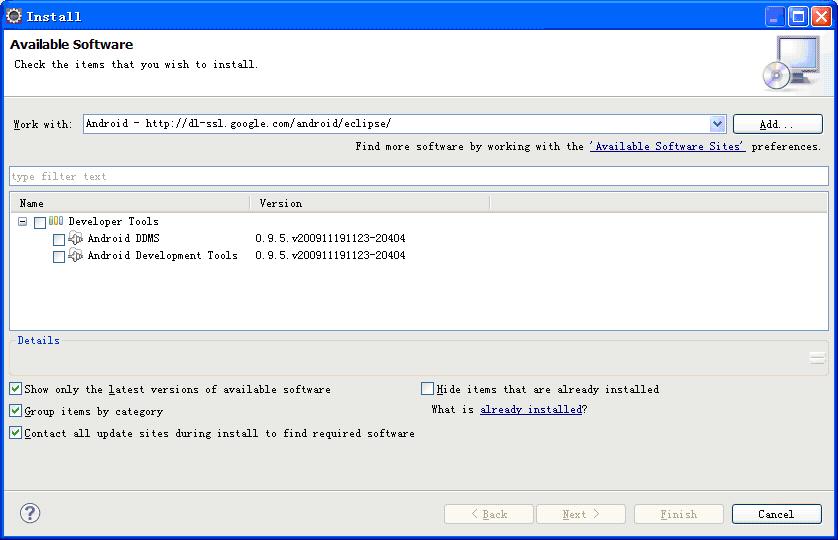Click the Add... button
Image resolution: width=838 pixels, height=540 pixels.
(778, 124)
